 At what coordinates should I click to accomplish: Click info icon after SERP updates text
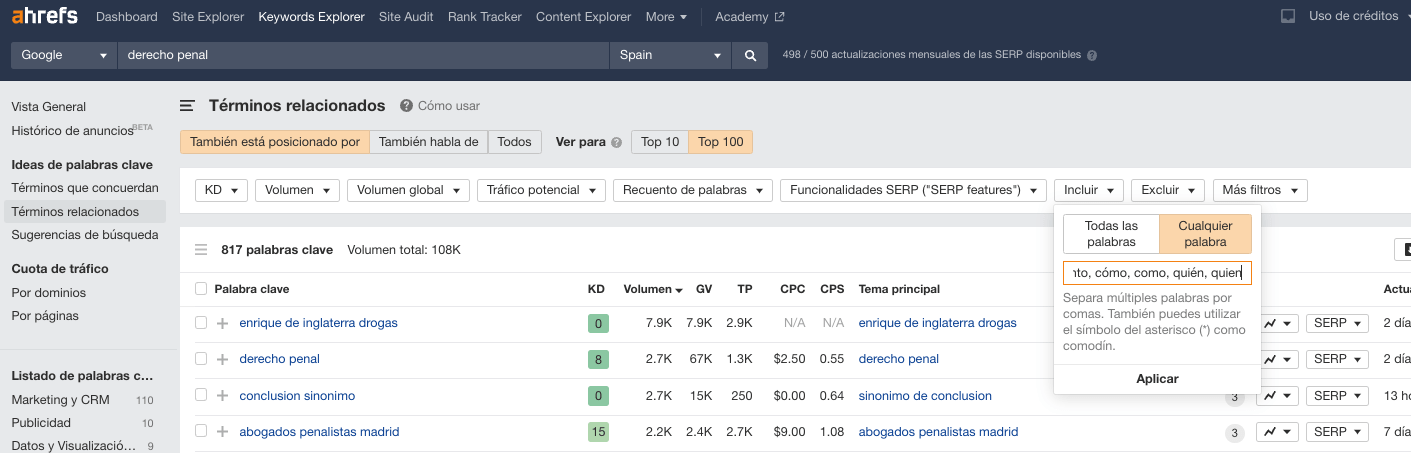[1092, 56]
